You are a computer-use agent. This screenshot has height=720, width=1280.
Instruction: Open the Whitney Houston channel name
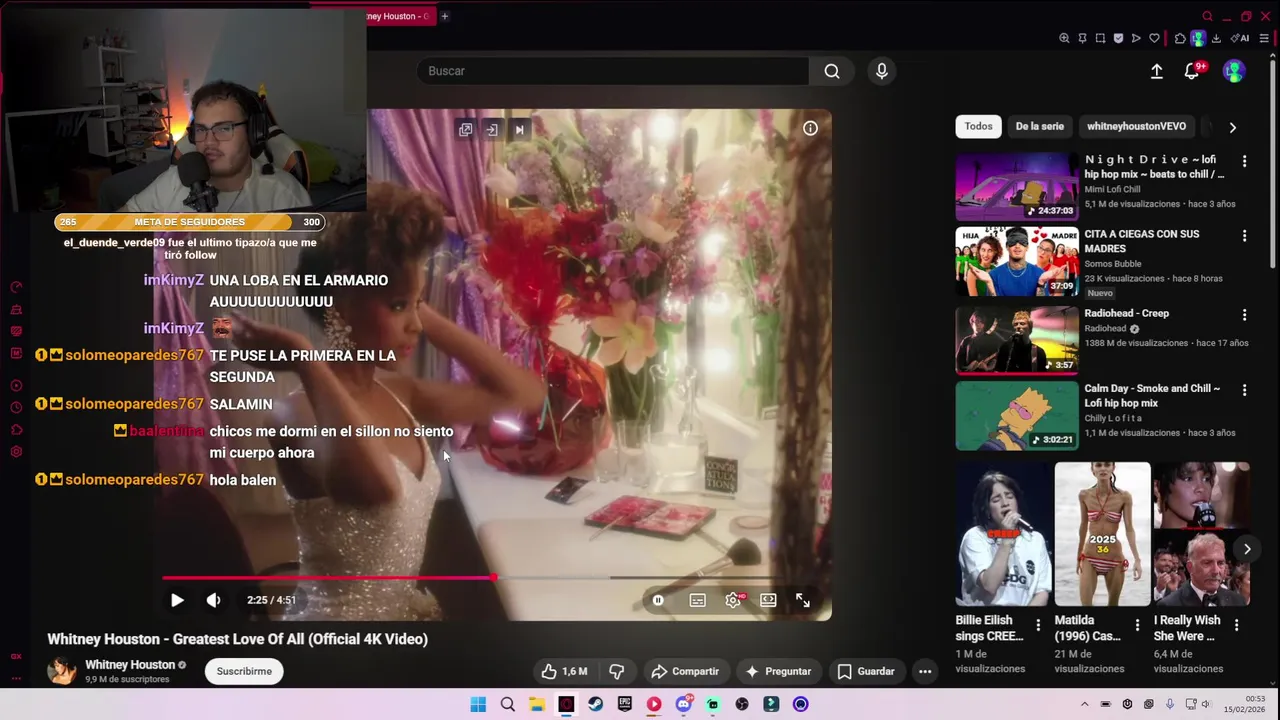coord(130,664)
